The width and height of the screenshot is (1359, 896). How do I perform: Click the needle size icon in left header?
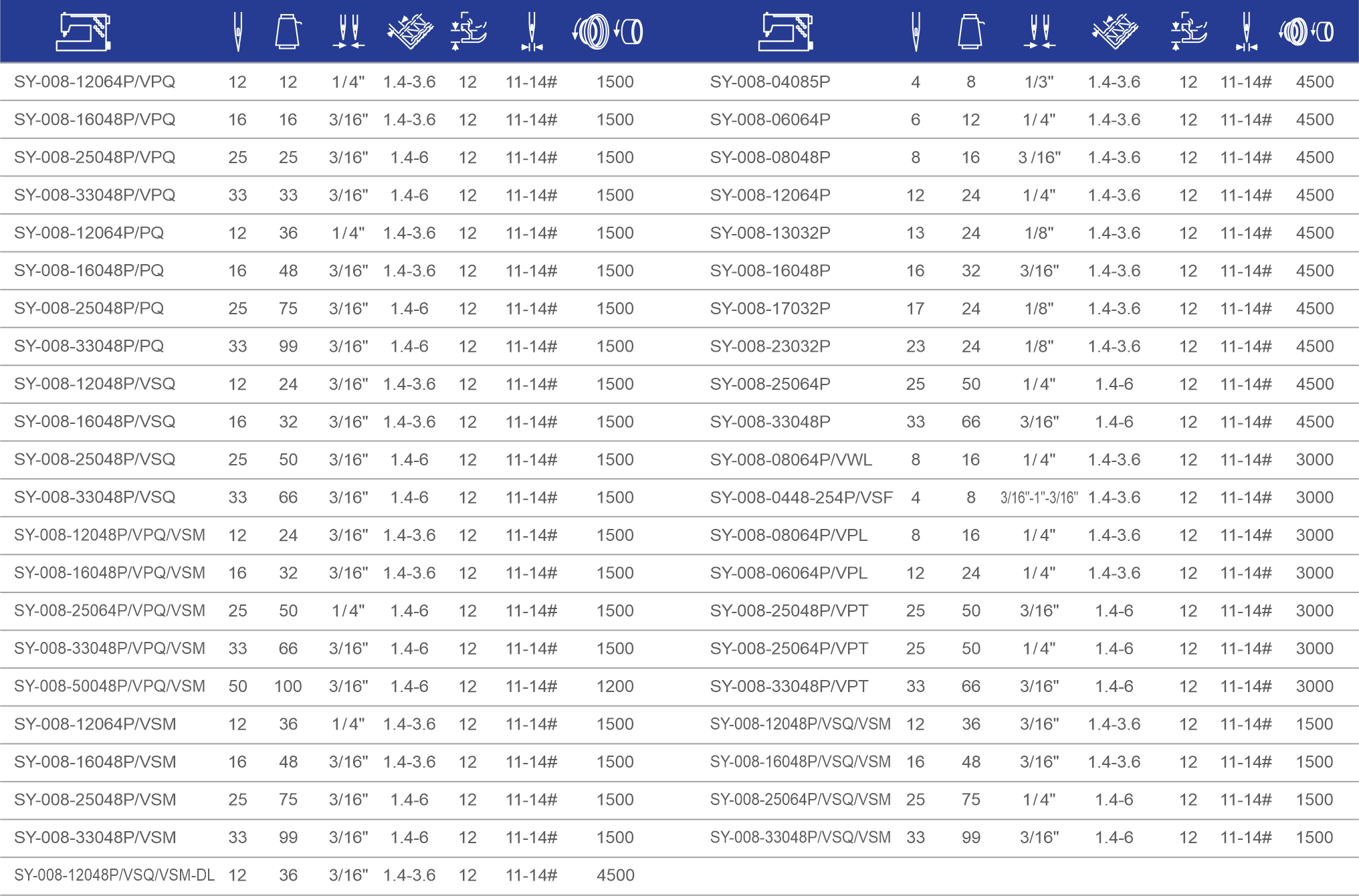[x=532, y=31]
